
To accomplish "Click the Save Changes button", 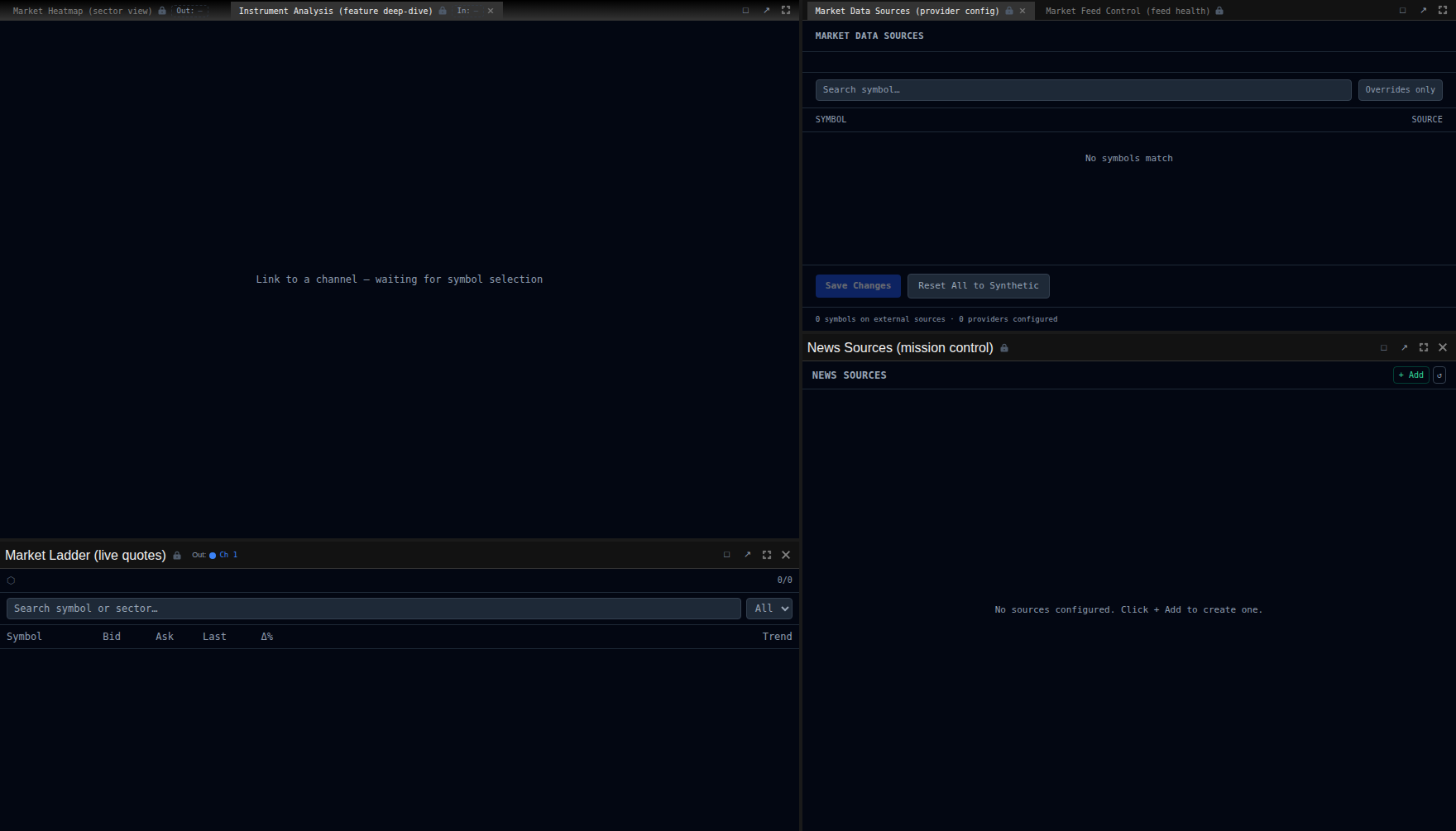I will [858, 286].
